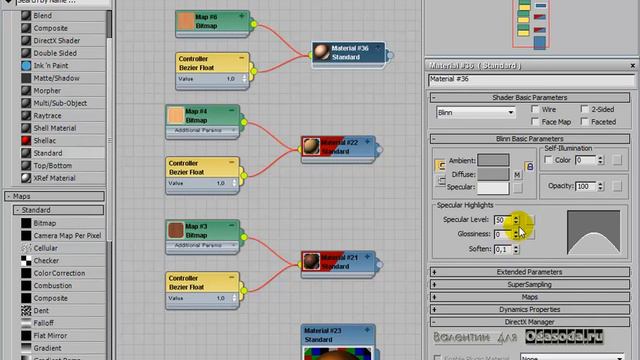Adjust the Soften spinner arrows

[x=516, y=249]
